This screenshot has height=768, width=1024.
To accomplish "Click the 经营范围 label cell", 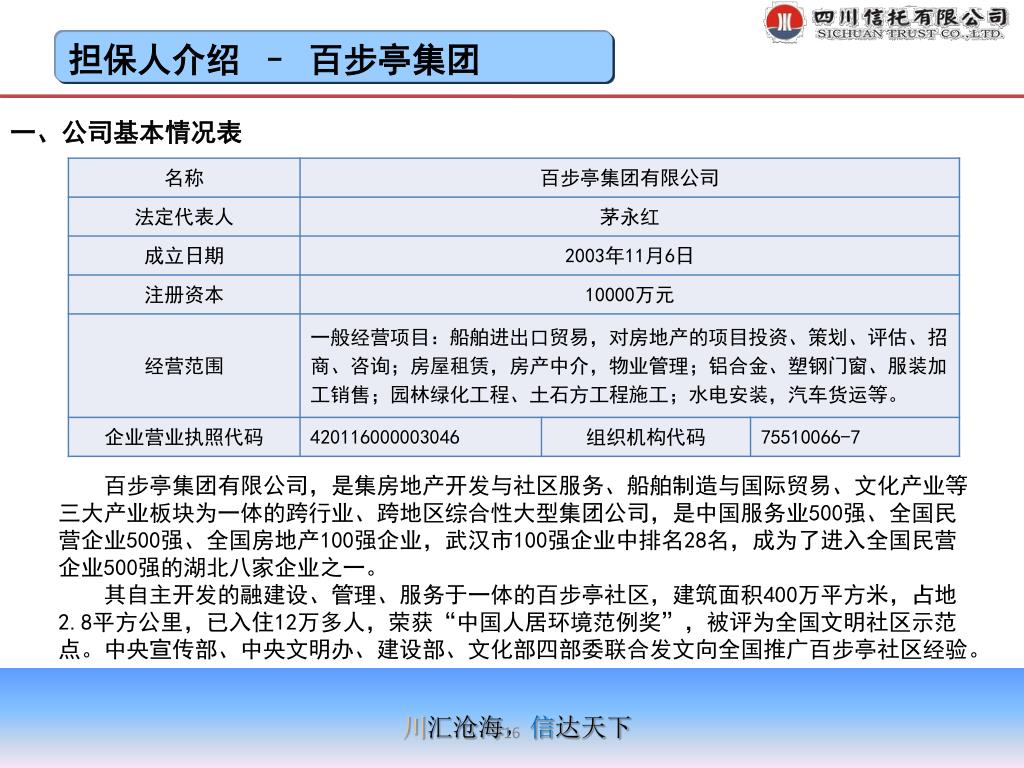I will click(184, 366).
